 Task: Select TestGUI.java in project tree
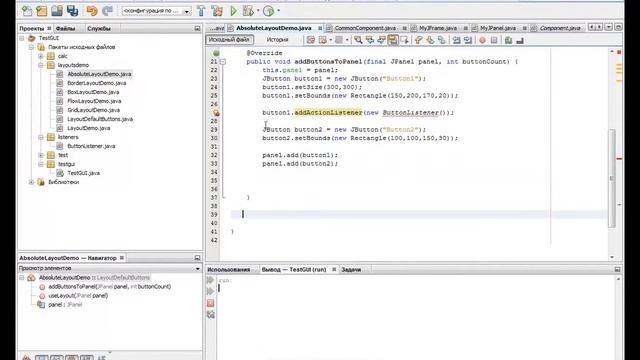pyautogui.click(x=83, y=173)
